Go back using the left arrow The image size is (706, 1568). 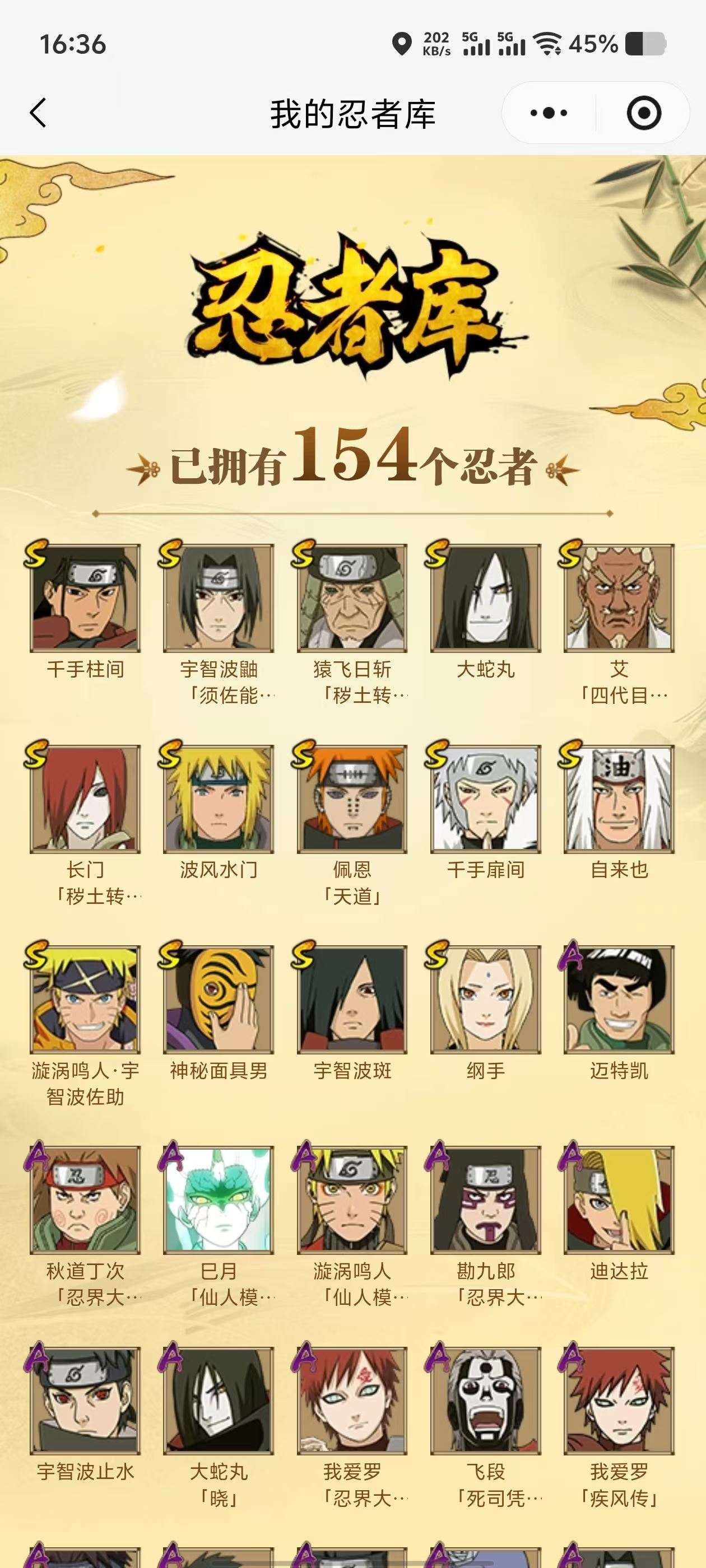tap(38, 113)
